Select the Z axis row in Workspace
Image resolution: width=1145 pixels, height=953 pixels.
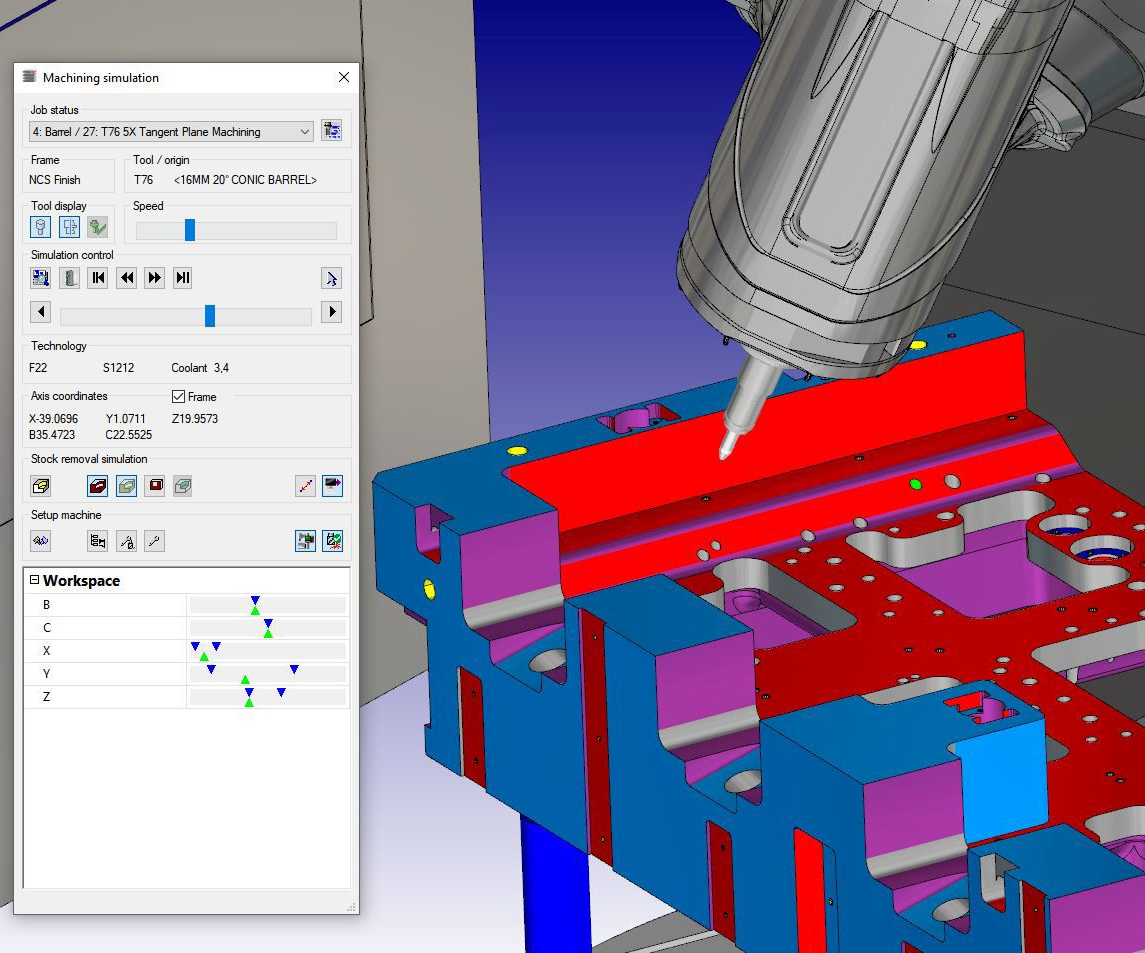187,697
